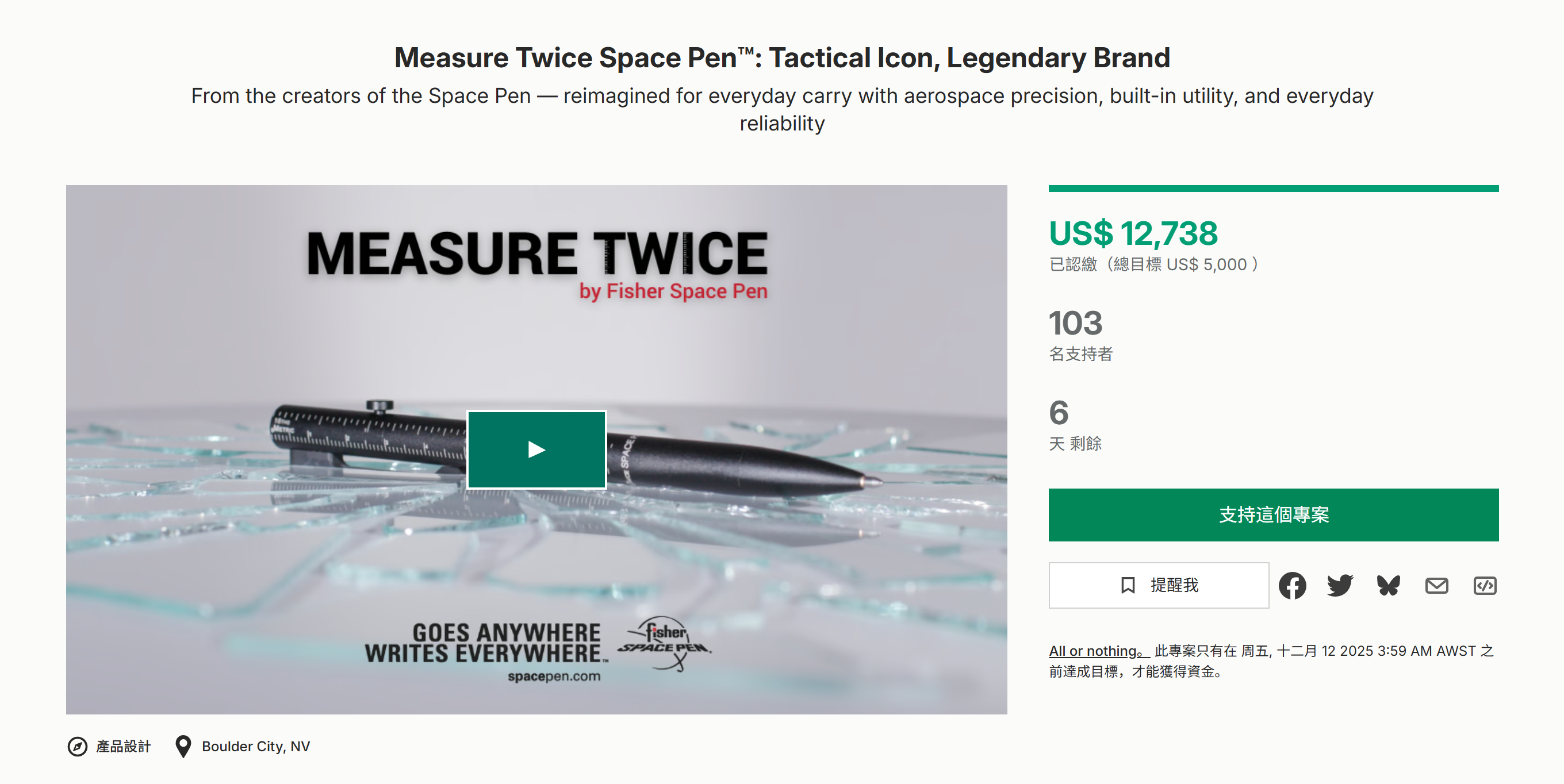Share the project on Bluesky
Image resolution: width=1564 pixels, height=784 pixels.
tap(1389, 585)
